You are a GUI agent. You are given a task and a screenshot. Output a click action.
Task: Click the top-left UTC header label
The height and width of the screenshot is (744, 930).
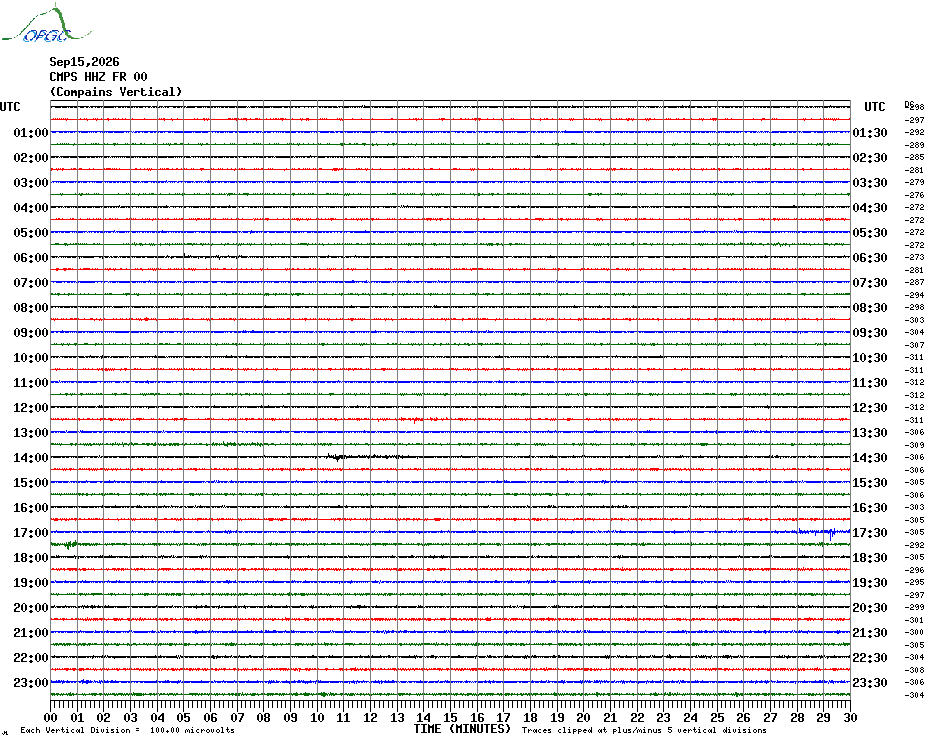pos(10,107)
